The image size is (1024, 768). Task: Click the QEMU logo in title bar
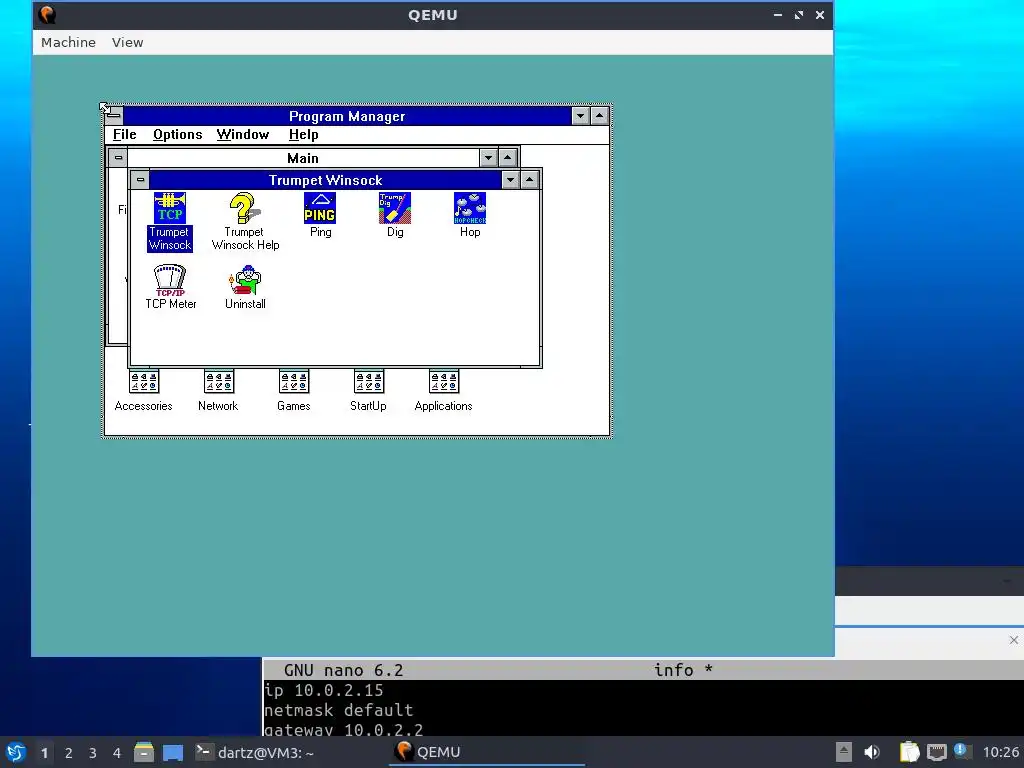(47, 14)
